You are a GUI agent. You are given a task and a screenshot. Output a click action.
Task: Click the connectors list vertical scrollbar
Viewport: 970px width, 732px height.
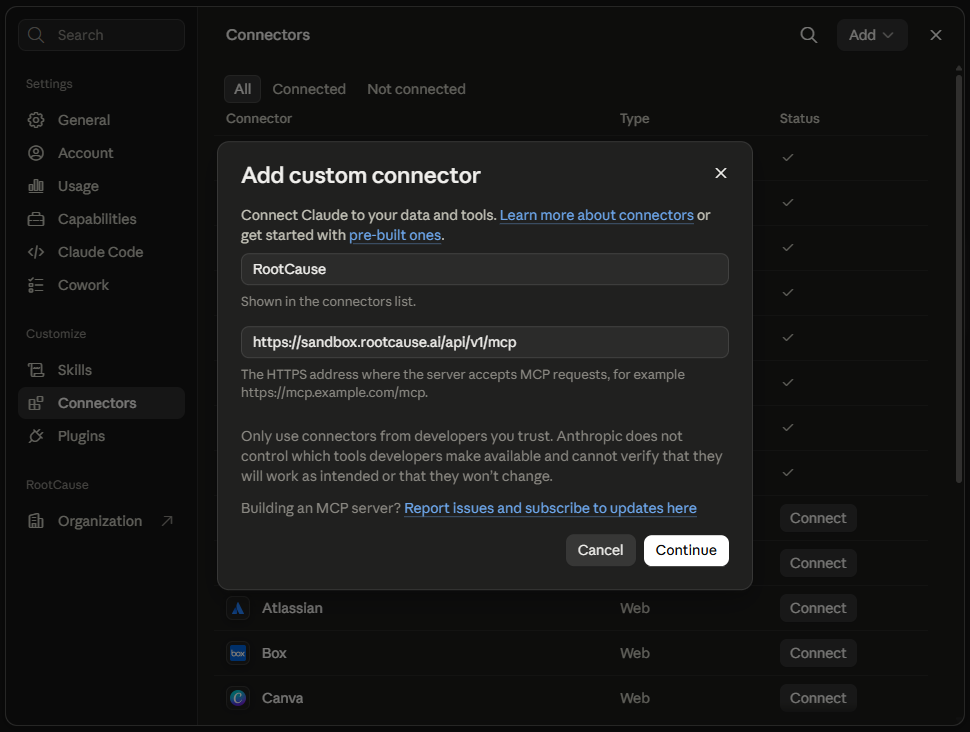[x=959, y=278]
